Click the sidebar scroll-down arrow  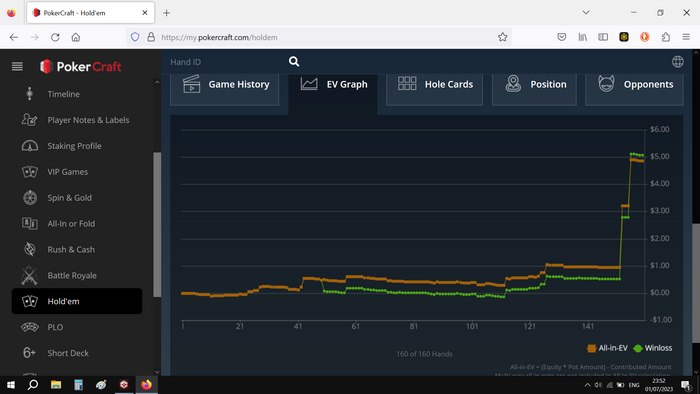click(x=157, y=372)
